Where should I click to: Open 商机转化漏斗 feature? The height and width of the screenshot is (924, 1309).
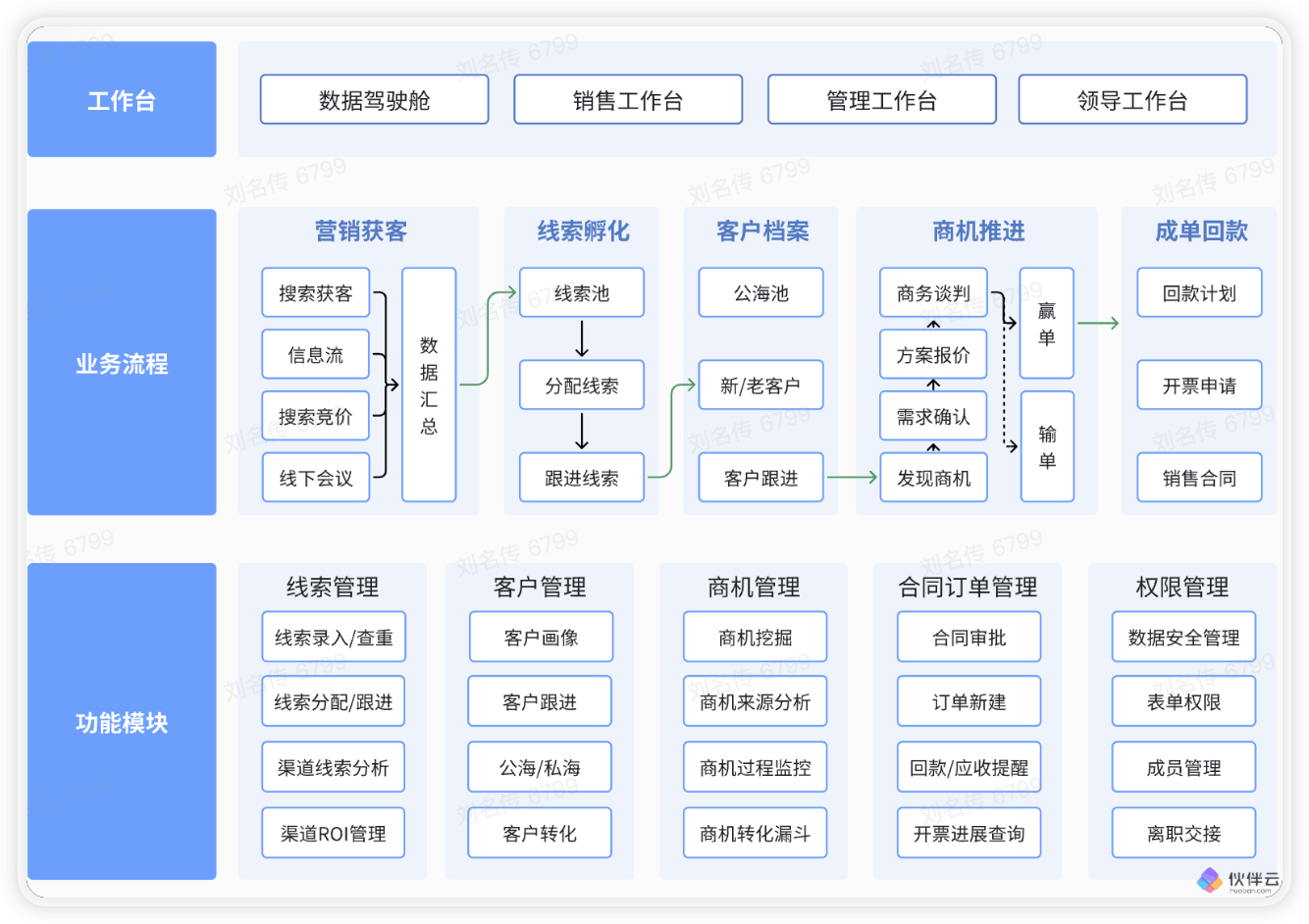tap(756, 833)
